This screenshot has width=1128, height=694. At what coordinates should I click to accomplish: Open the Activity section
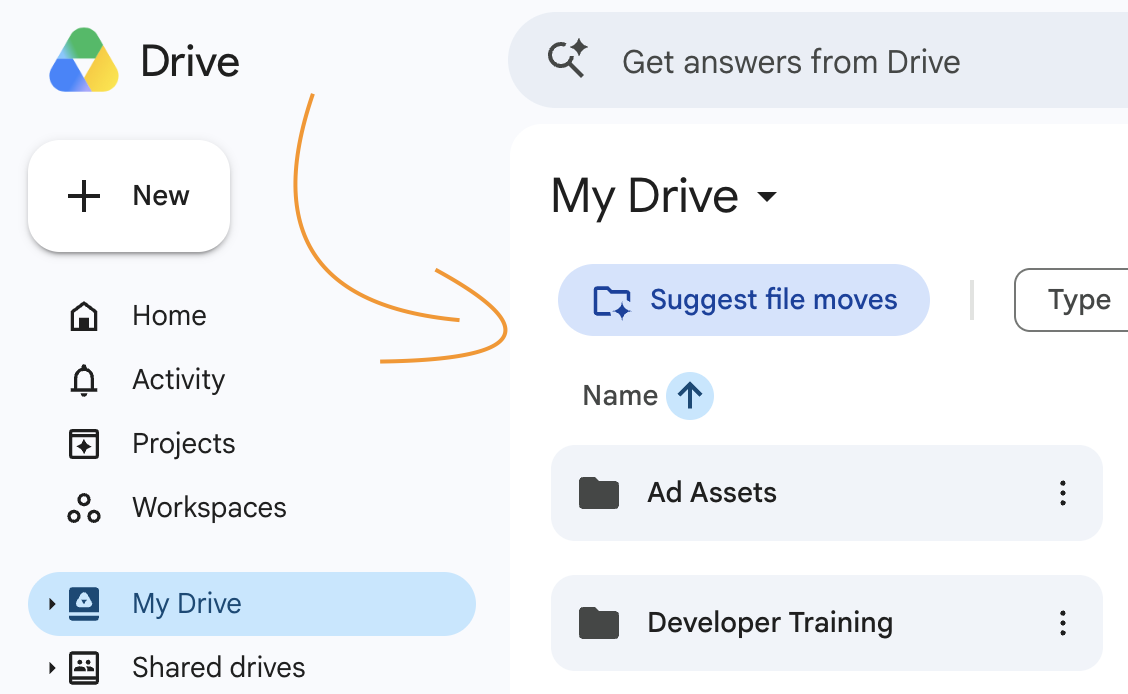click(x=178, y=380)
